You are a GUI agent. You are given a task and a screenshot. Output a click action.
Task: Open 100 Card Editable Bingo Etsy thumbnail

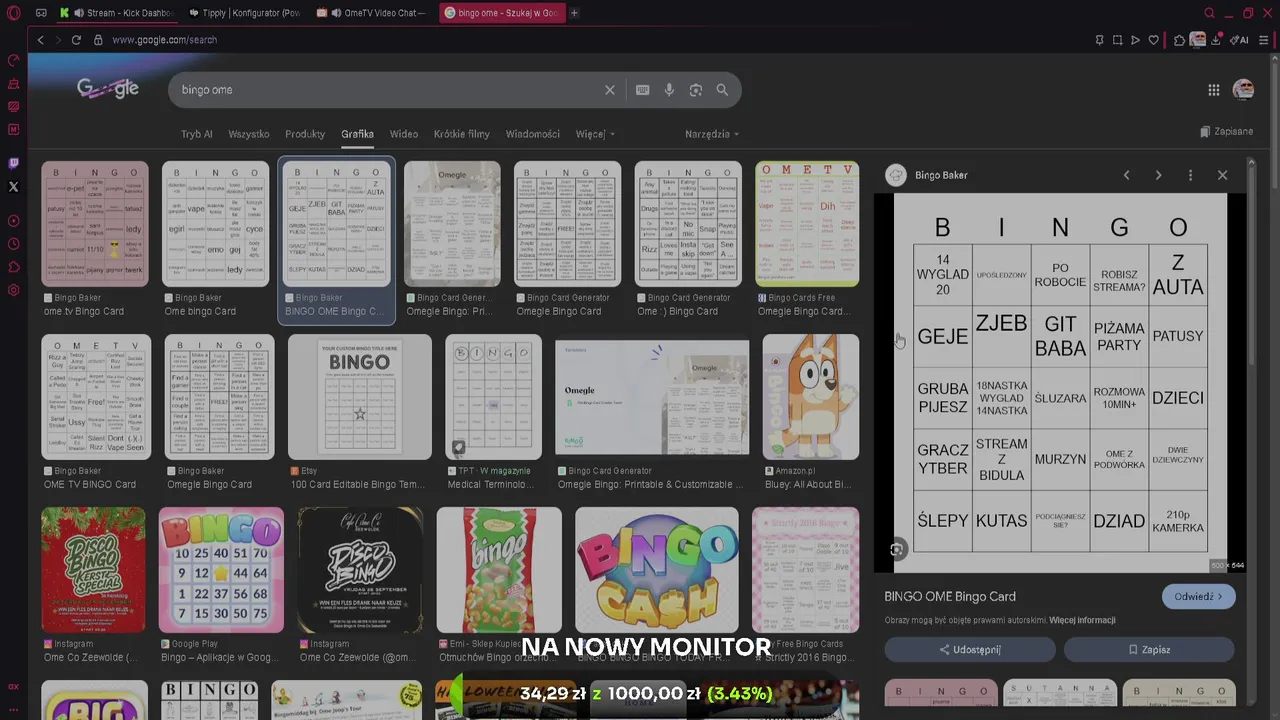point(360,397)
